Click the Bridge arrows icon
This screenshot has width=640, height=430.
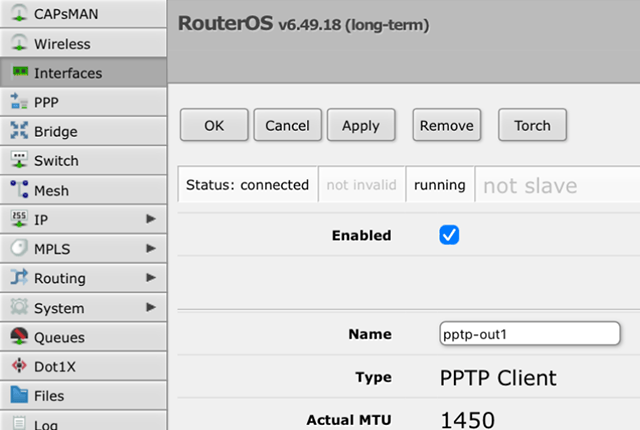[19, 131]
